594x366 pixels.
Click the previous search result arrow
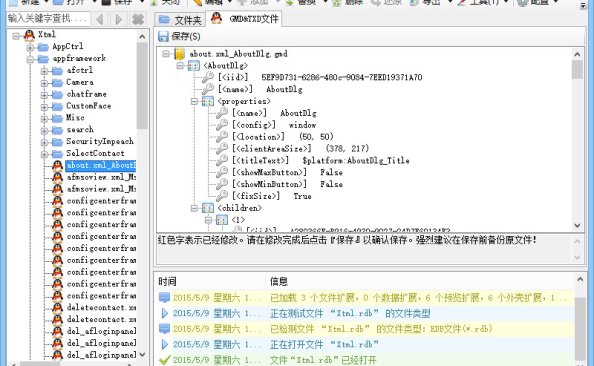pyautogui.click(x=100, y=19)
